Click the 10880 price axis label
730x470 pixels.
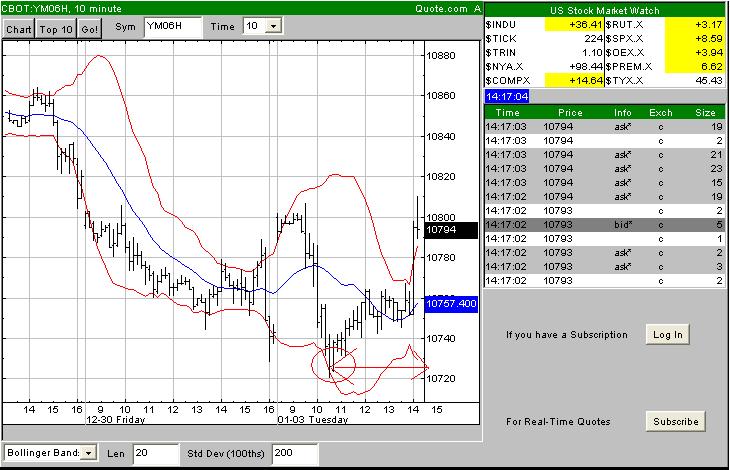441,56
